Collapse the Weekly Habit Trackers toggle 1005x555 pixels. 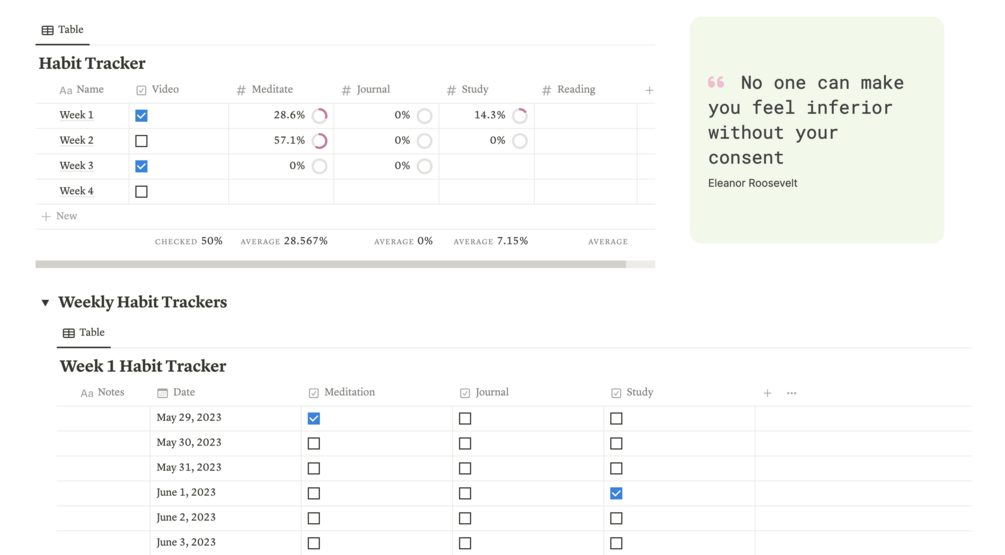(45, 302)
